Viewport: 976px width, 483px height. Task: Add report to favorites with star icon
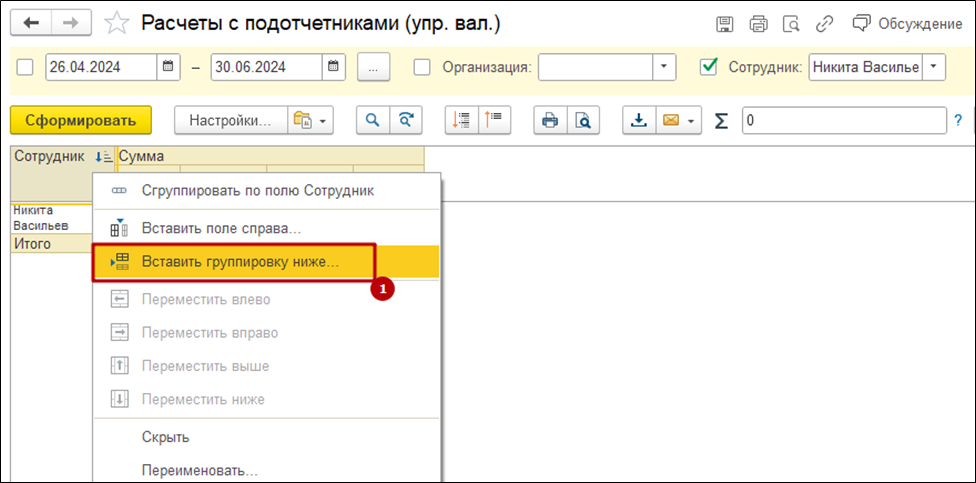[x=117, y=23]
